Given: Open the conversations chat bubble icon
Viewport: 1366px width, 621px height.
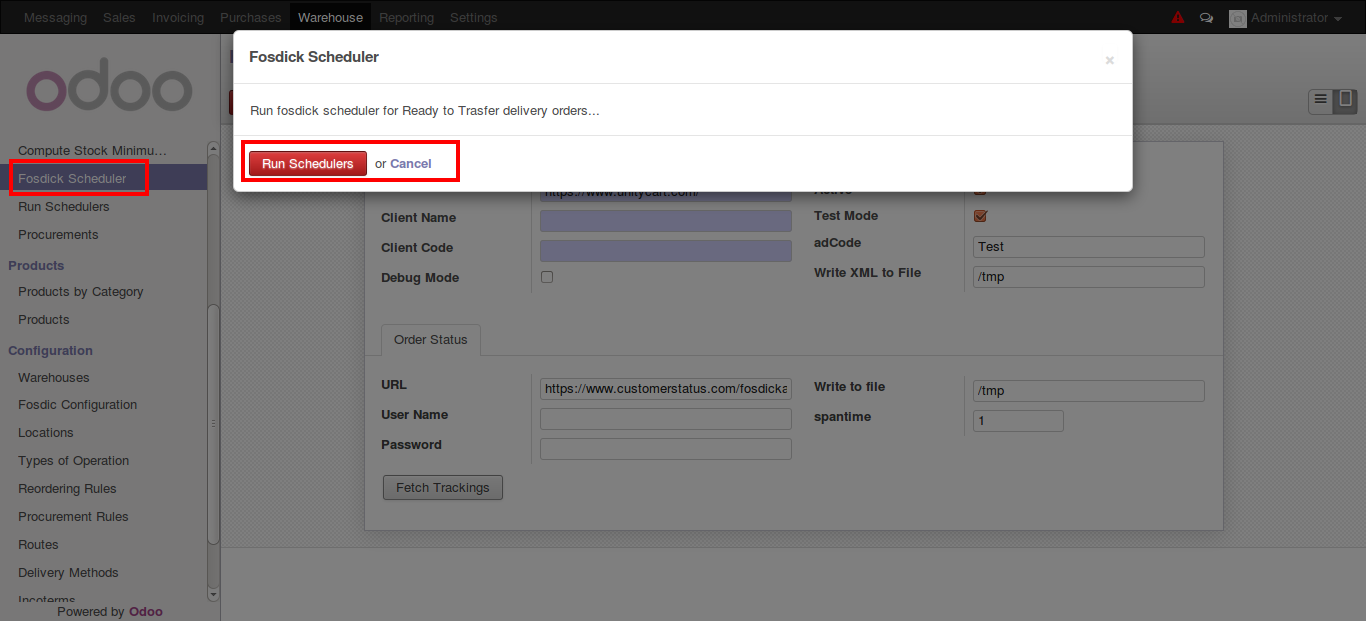Looking at the screenshot, I should pyautogui.click(x=1206, y=18).
